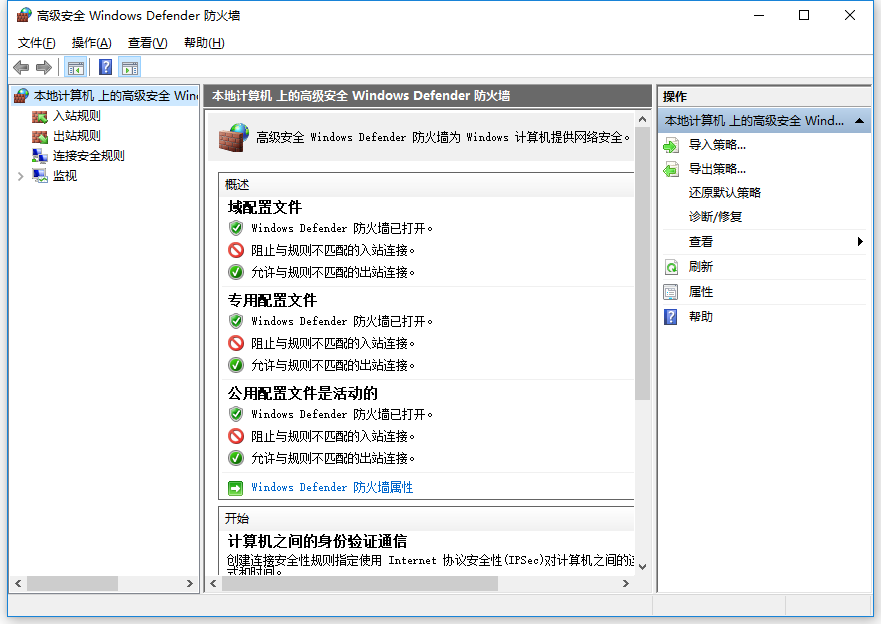Select the 本地计算机 root tree node
This screenshot has width=881, height=624.
(115, 95)
